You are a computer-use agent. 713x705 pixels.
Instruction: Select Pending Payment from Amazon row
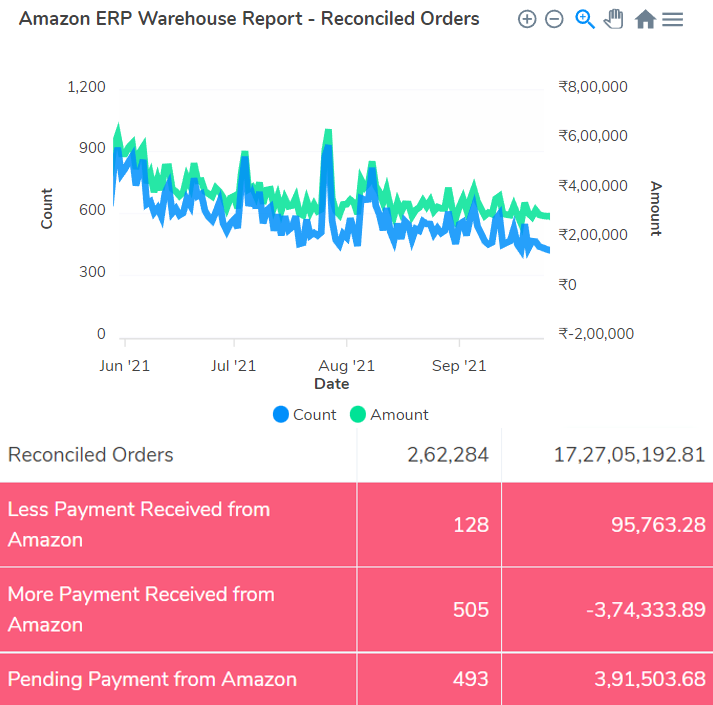356,680
